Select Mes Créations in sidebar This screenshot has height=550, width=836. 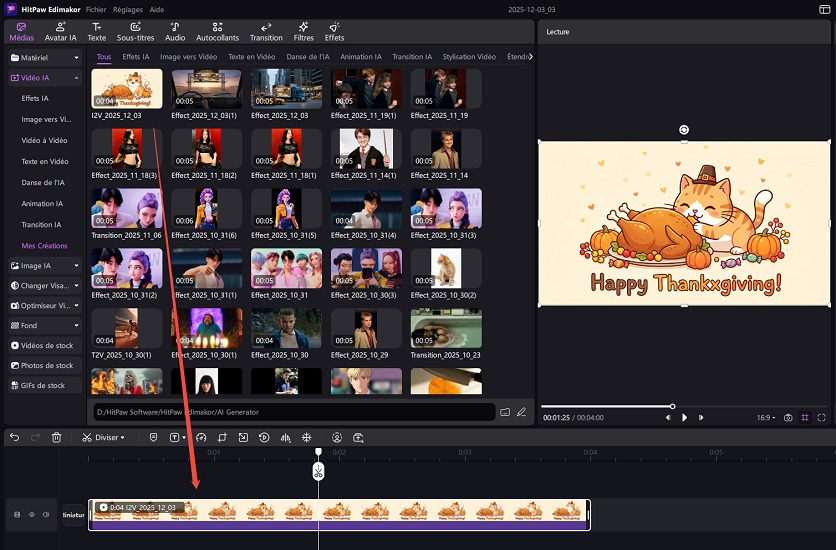point(45,245)
